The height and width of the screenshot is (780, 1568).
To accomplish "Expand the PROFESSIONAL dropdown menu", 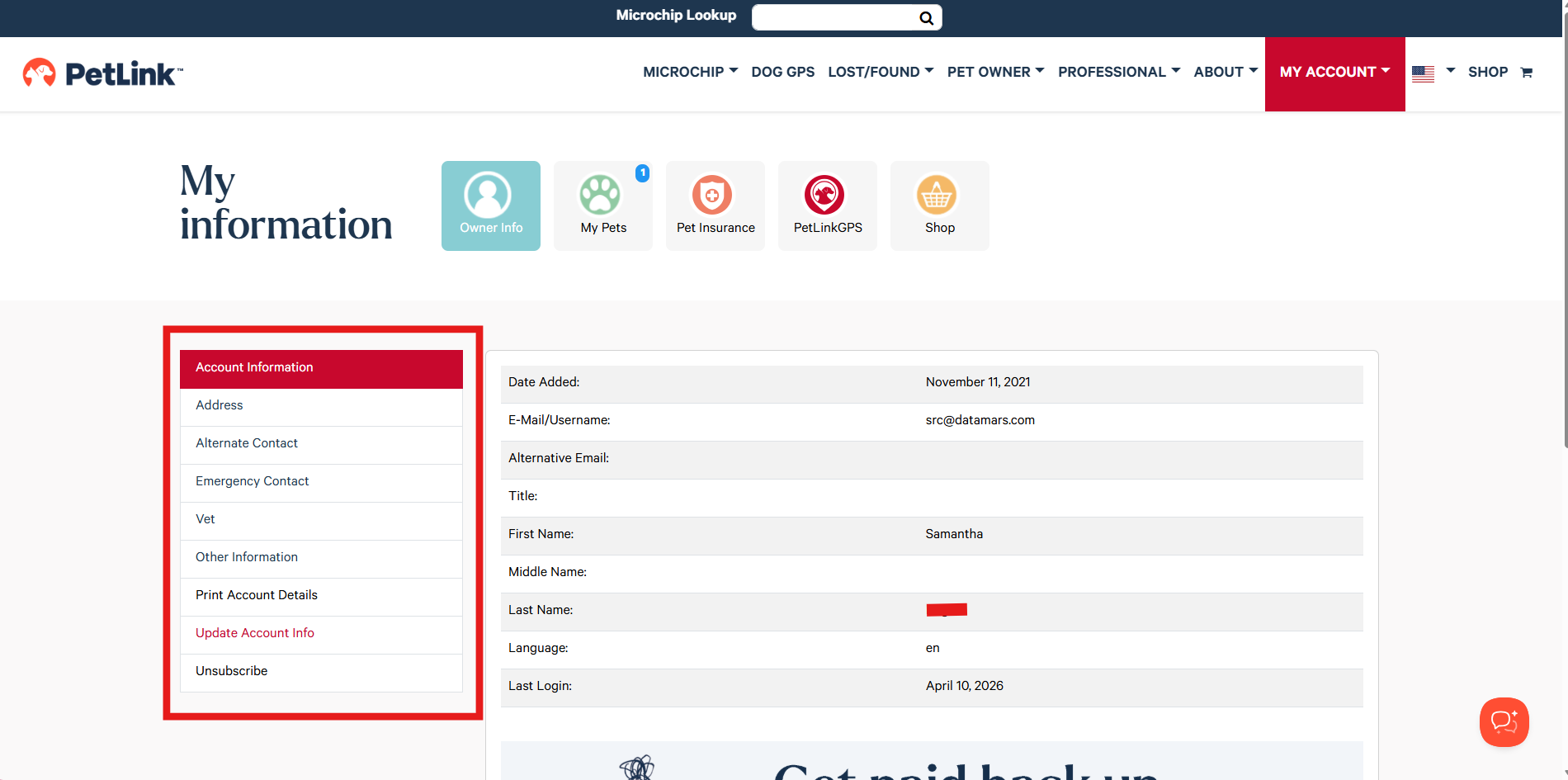I will 1119,72.
